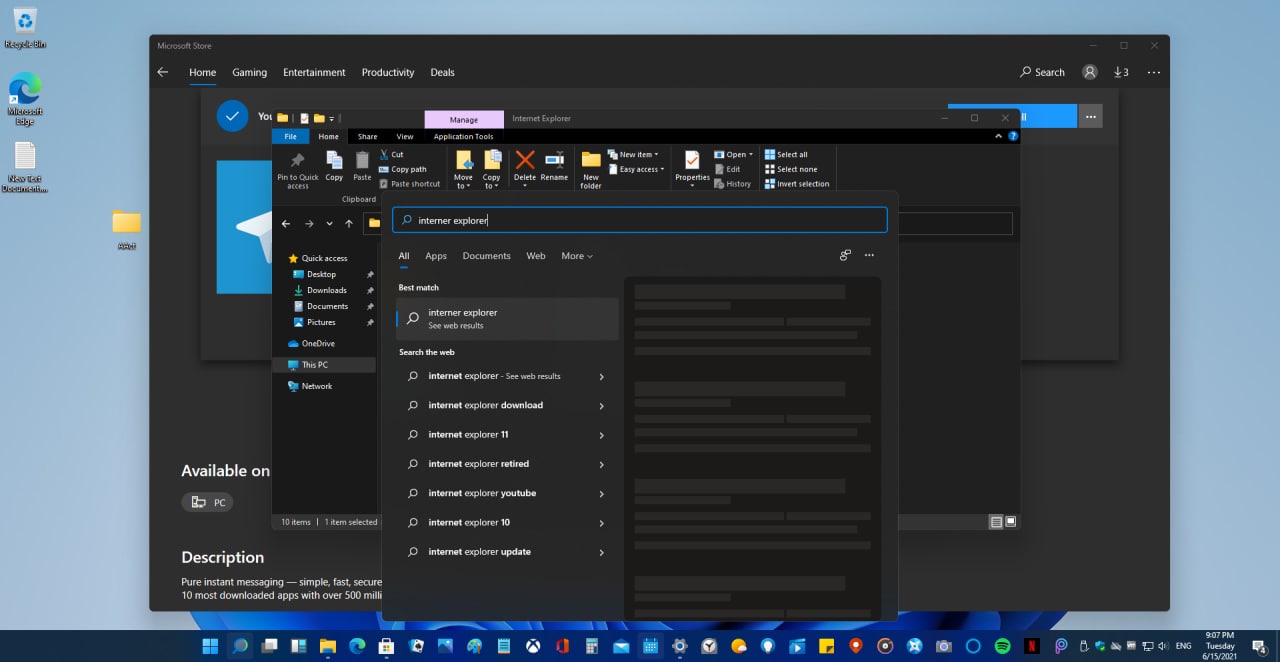The width and height of the screenshot is (1280, 662).
Task: Click Paste shortcut in the ribbon
Action: [x=410, y=184]
